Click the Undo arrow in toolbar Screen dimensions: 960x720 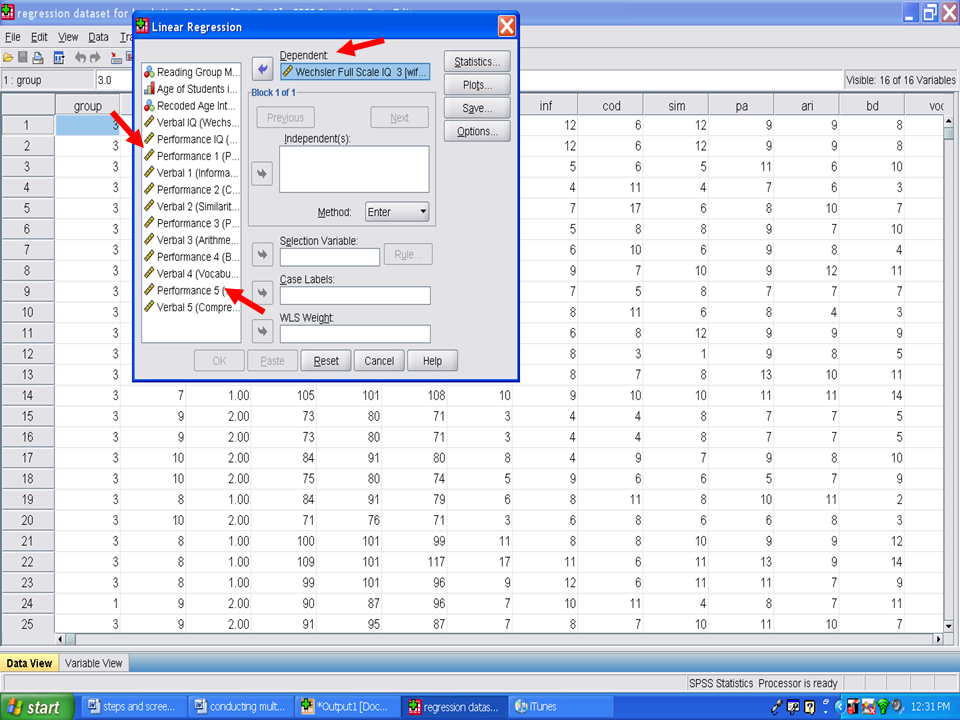(81, 58)
